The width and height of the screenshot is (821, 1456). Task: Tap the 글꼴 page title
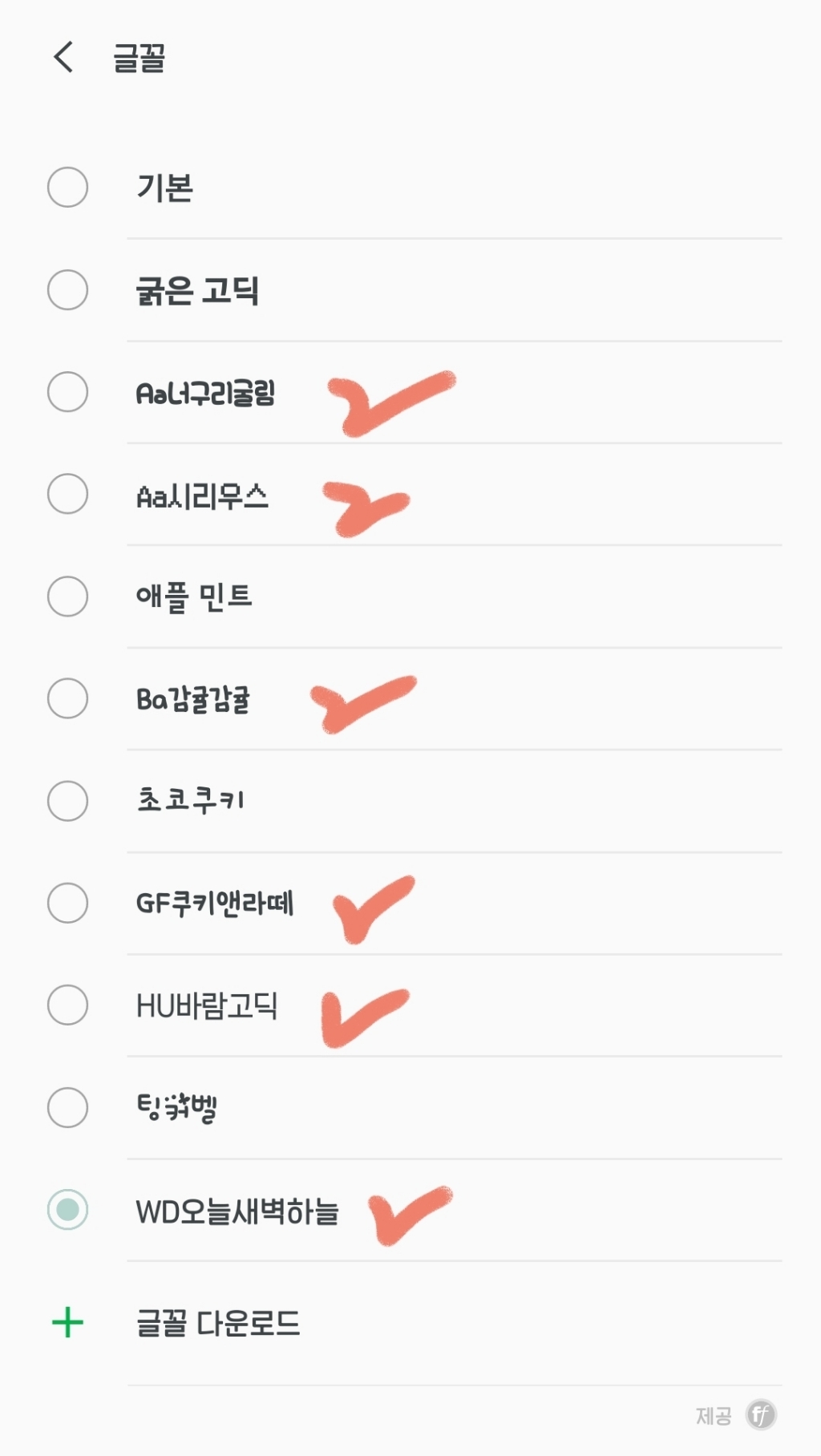tap(139, 59)
